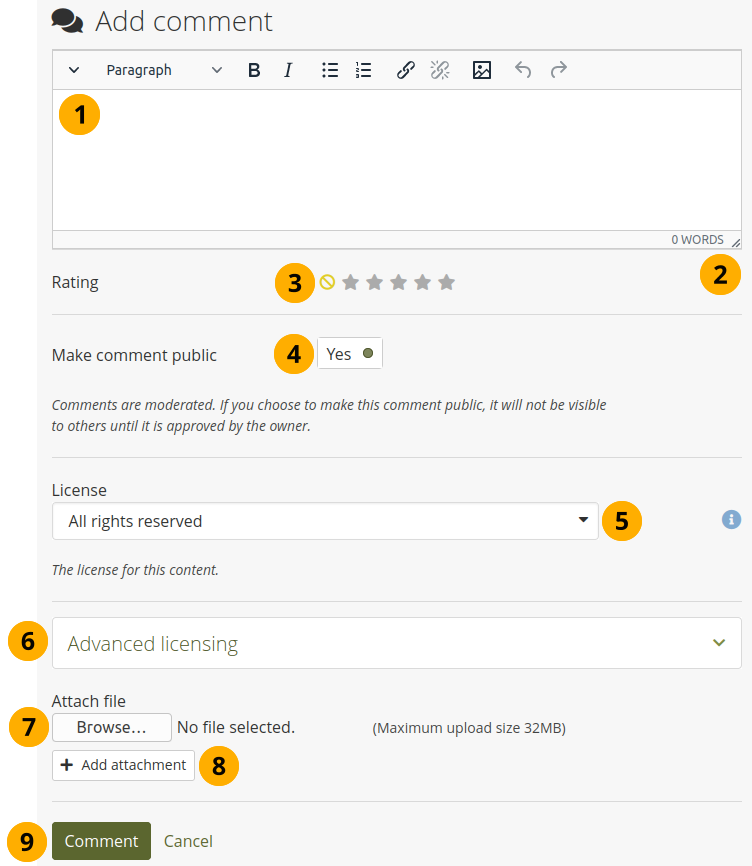Undo the last edit
The width and height of the screenshot is (752, 866).
(x=523, y=70)
